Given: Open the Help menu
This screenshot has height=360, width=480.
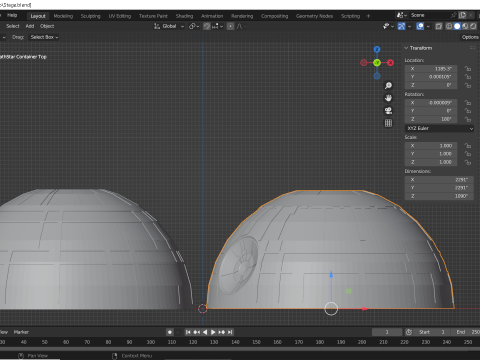Looking at the screenshot, I should [x=12, y=15].
